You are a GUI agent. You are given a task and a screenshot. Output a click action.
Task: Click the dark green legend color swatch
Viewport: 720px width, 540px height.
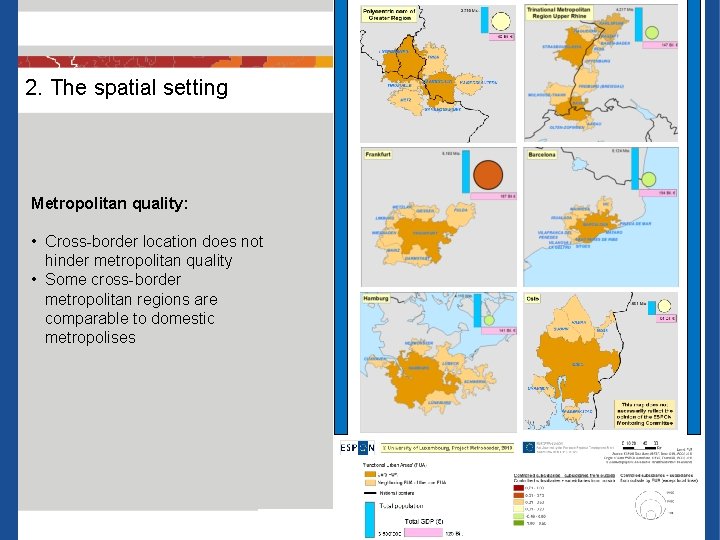(x=518, y=523)
